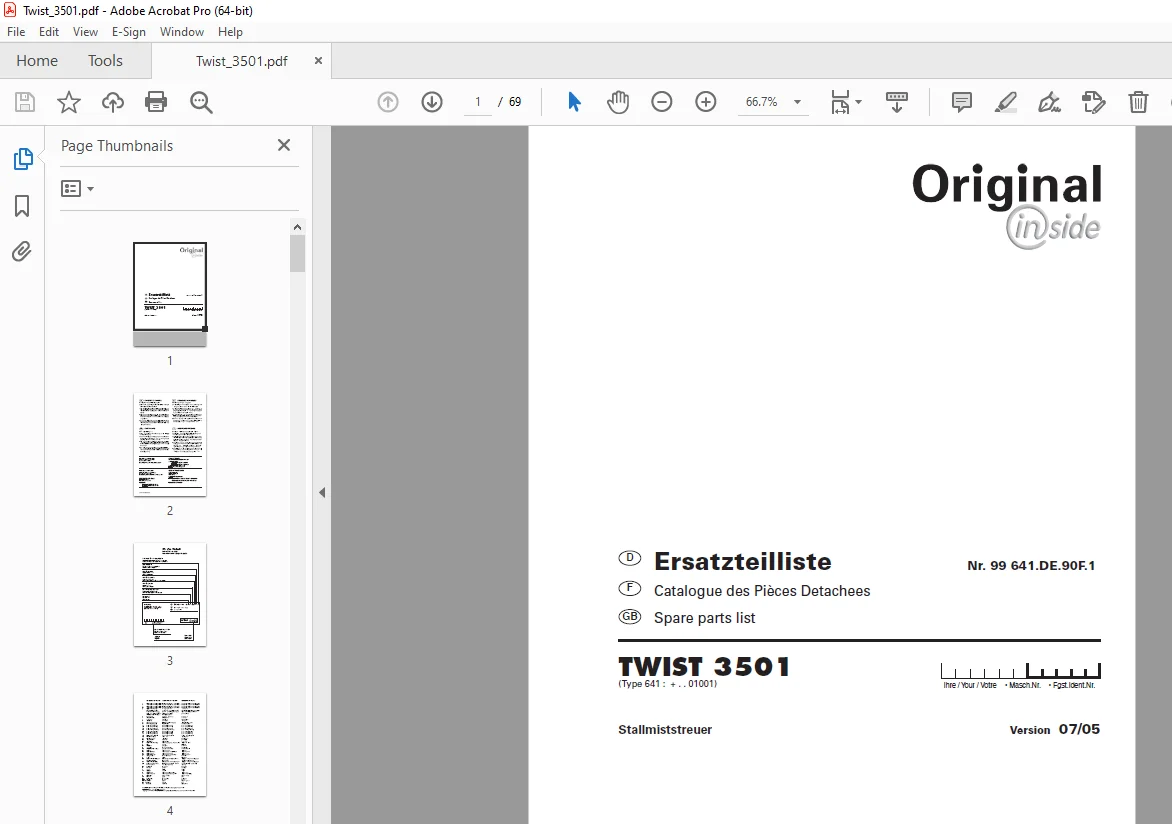The image size is (1172, 824).
Task: Open the Sign pen tool
Action: click(1049, 102)
